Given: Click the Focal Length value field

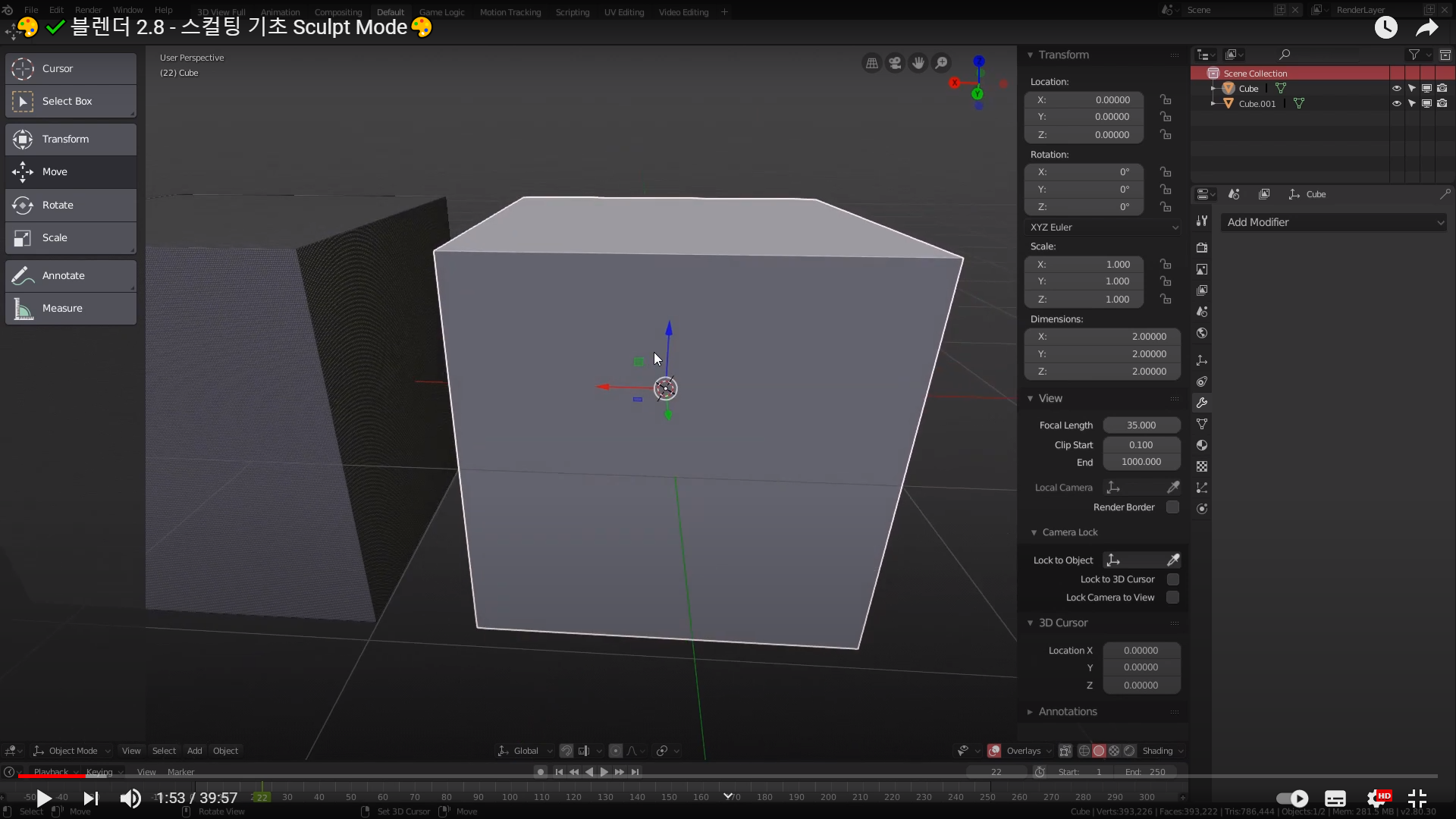Looking at the screenshot, I should pyautogui.click(x=1141, y=425).
